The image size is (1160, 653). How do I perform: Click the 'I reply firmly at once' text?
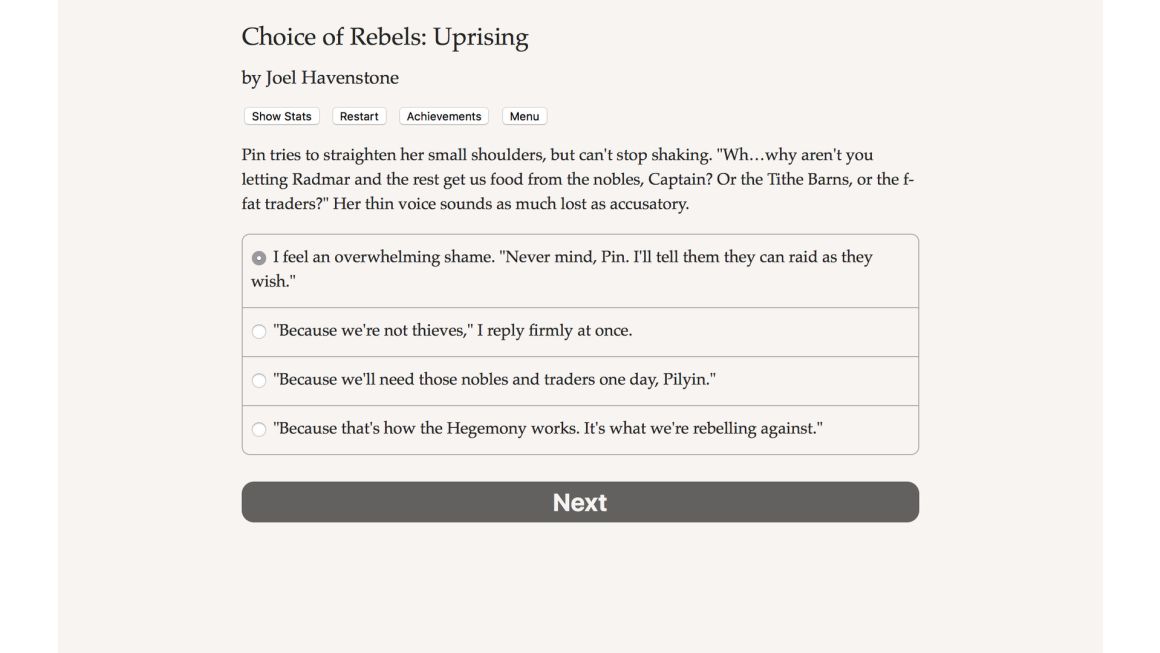click(555, 330)
